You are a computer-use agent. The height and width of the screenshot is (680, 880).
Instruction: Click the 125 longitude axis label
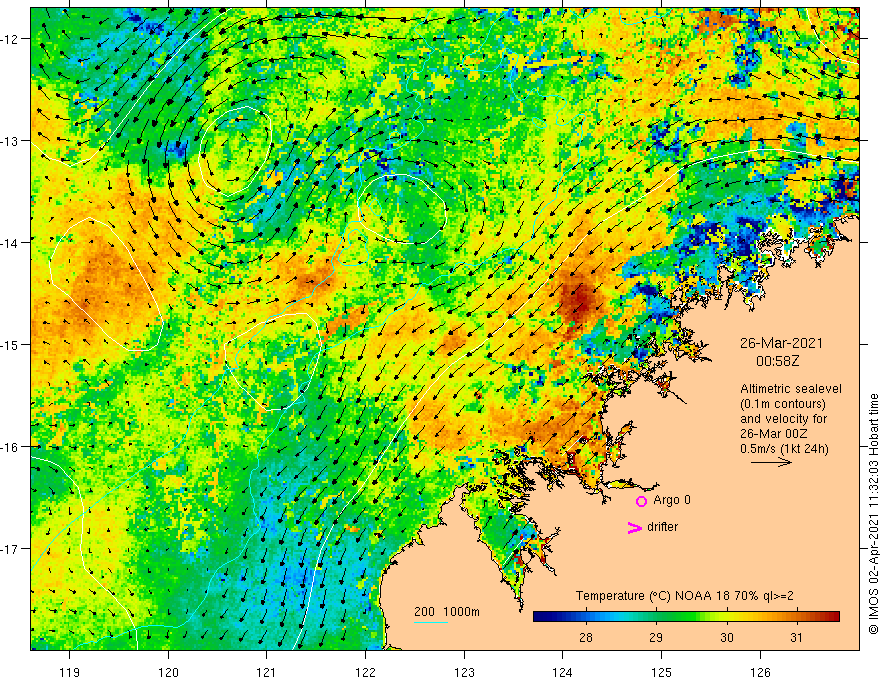[x=661, y=672]
